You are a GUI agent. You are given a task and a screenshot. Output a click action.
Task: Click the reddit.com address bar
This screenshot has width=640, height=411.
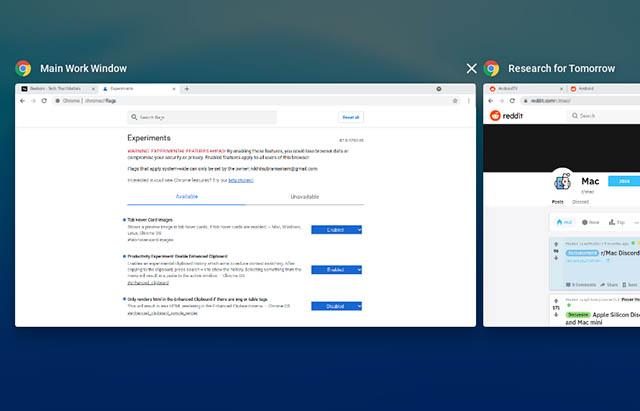(x=580, y=100)
